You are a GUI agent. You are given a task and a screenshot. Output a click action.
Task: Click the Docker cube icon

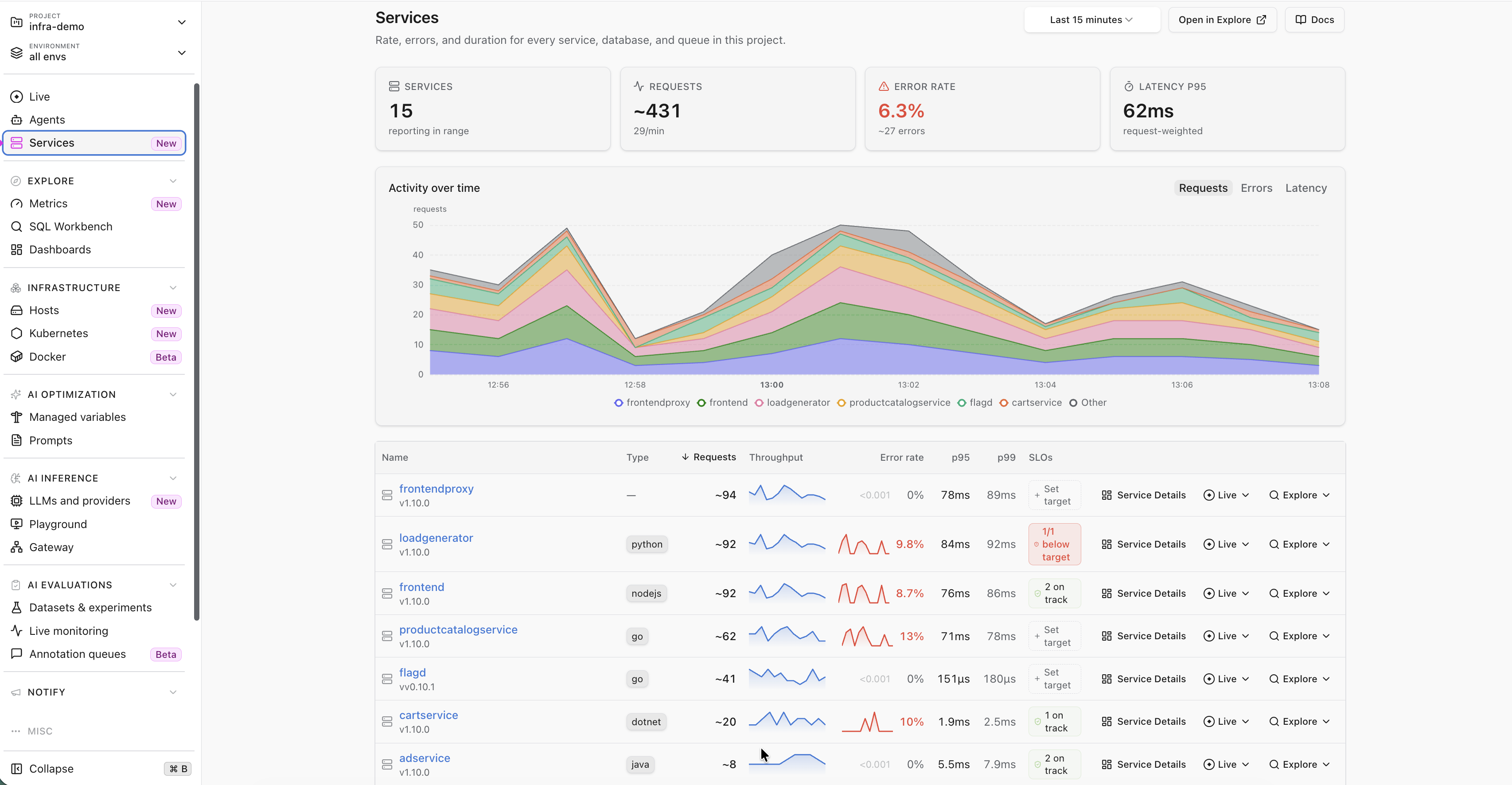pos(16,357)
